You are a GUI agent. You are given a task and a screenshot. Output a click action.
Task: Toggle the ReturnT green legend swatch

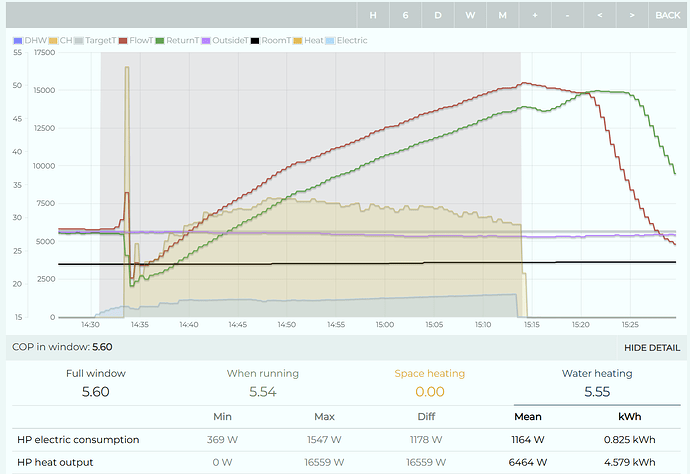click(160, 40)
